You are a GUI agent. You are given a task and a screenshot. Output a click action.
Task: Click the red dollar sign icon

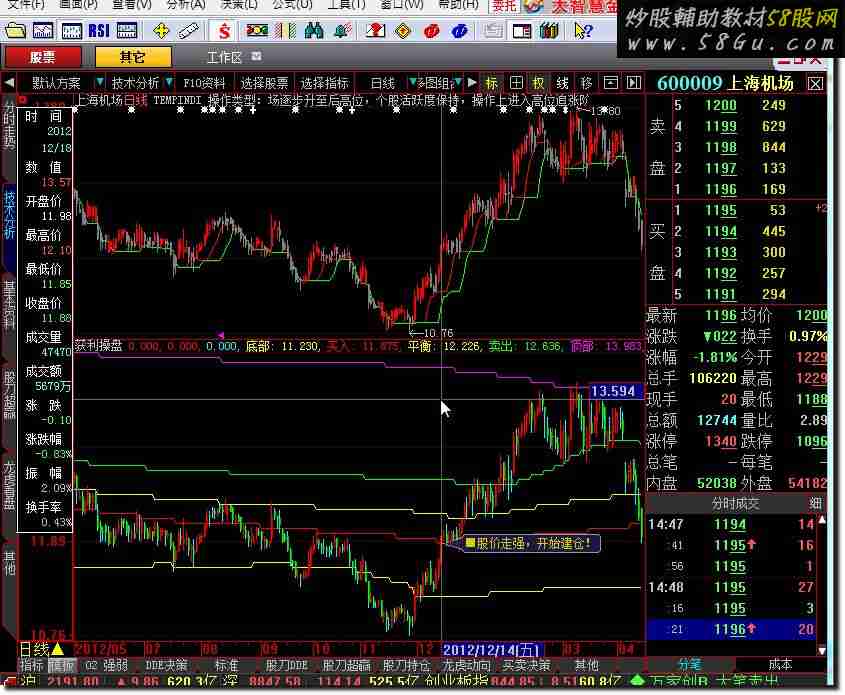pos(224,31)
